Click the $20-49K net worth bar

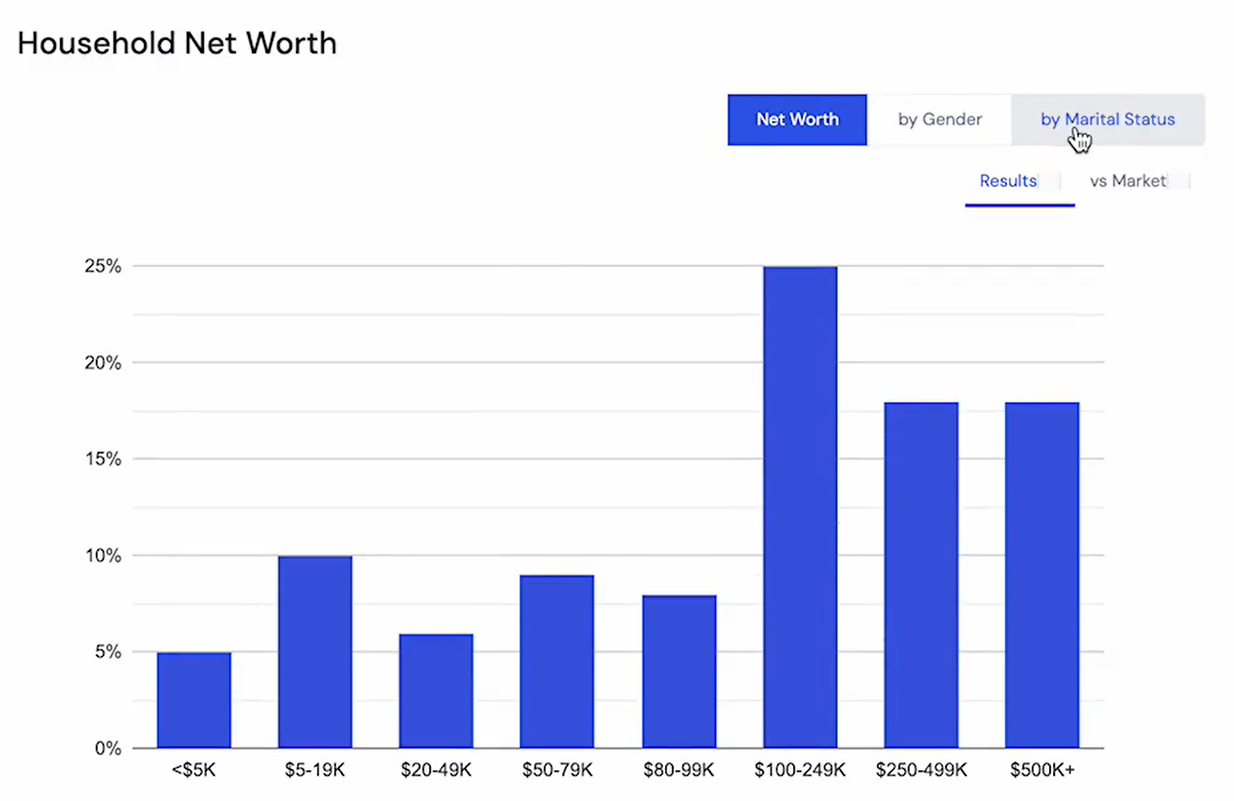tap(436, 691)
